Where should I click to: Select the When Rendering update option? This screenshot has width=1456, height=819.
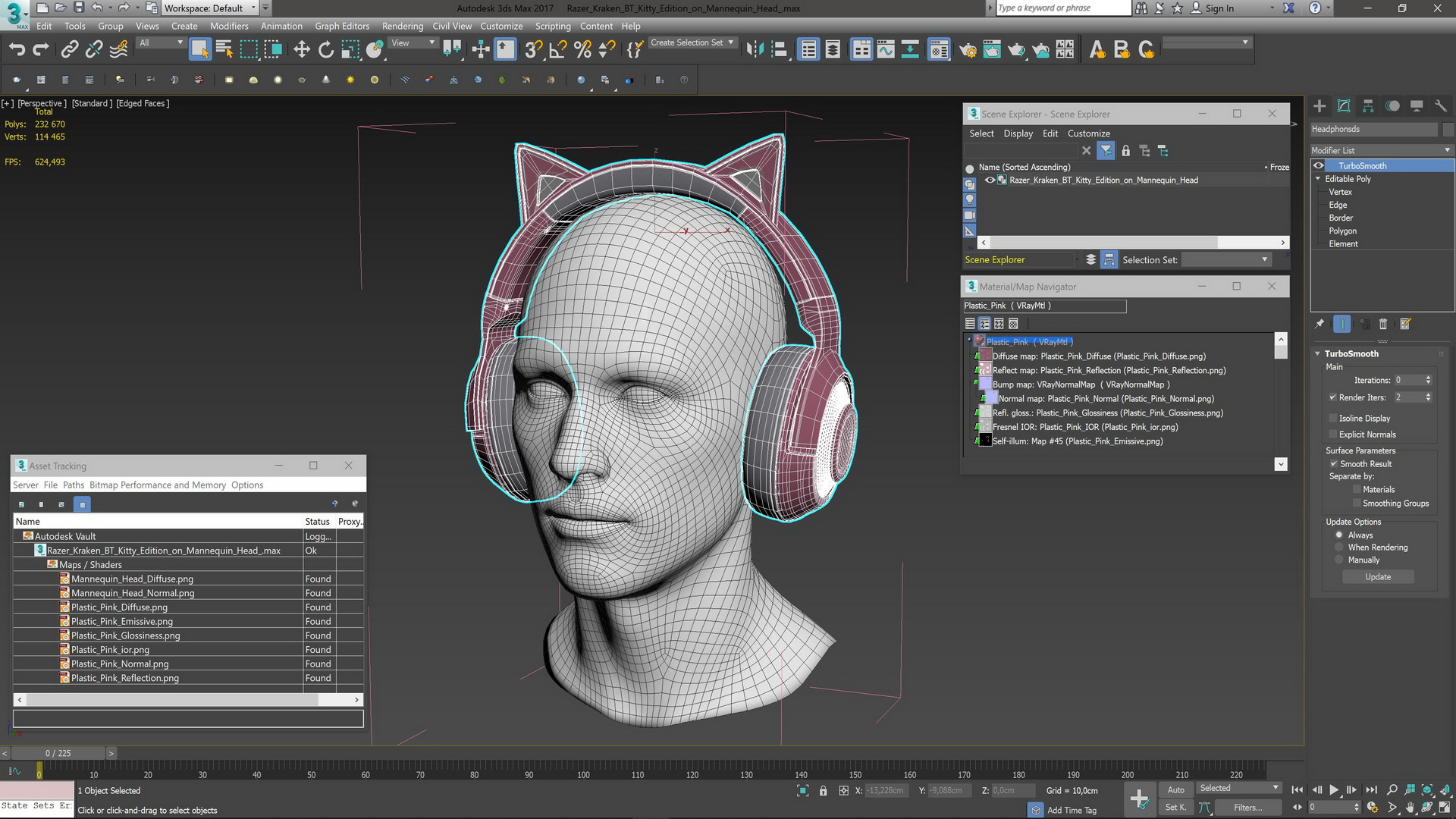pyautogui.click(x=1339, y=548)
